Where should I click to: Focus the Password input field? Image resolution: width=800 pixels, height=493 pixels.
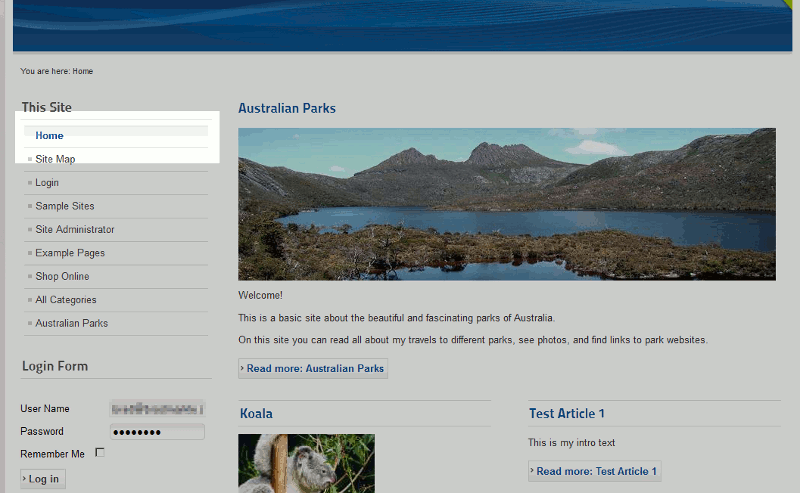157,432
